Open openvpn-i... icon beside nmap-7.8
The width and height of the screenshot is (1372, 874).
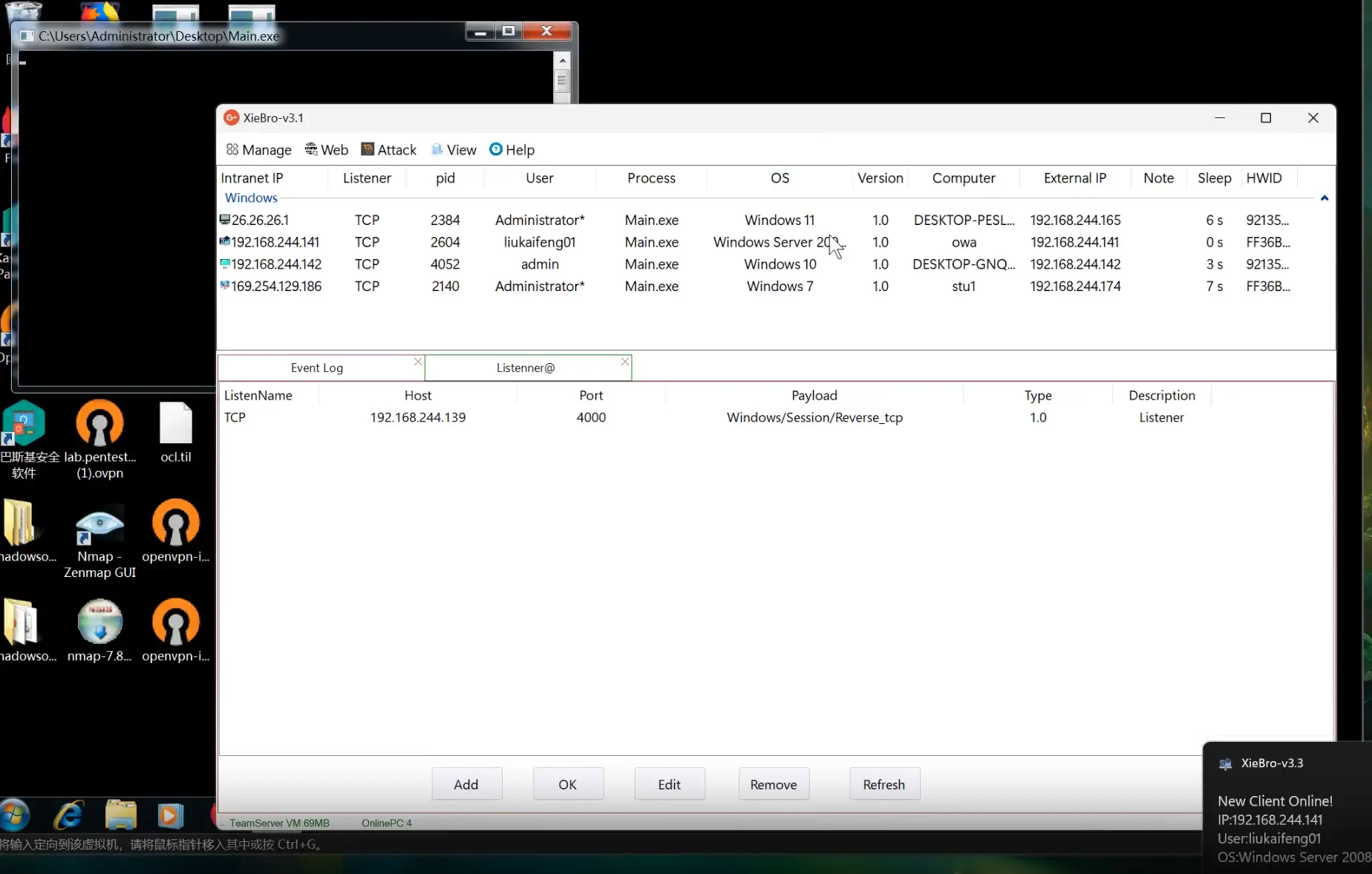coord(176,630)
